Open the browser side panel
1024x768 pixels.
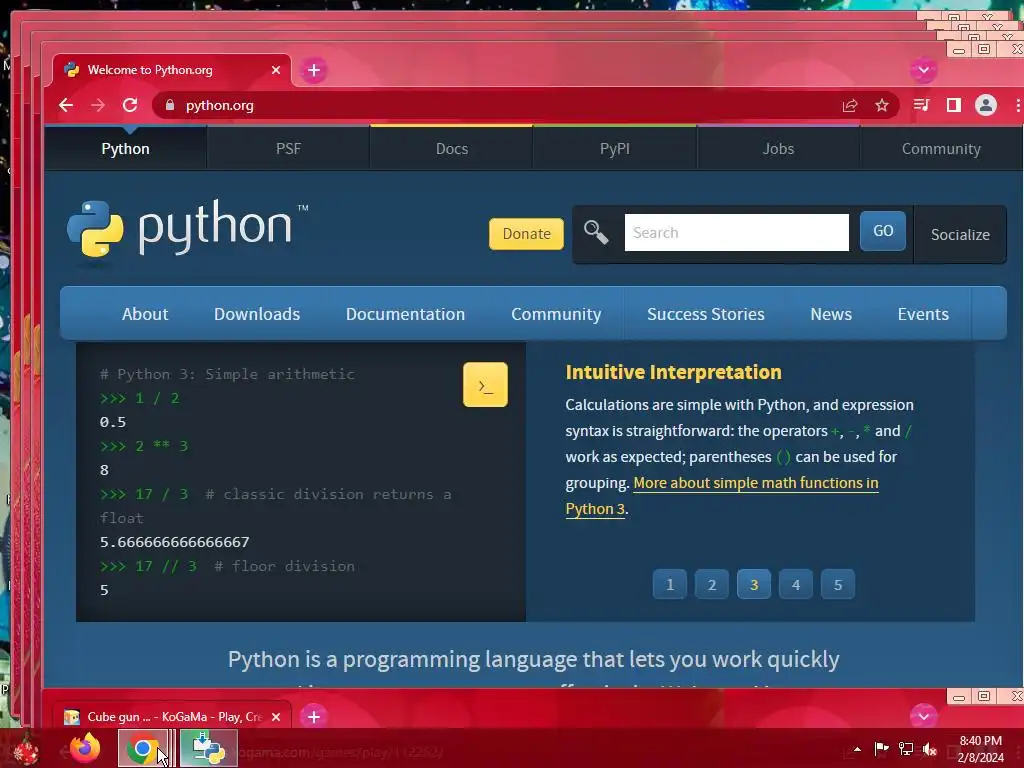point(953,105)
